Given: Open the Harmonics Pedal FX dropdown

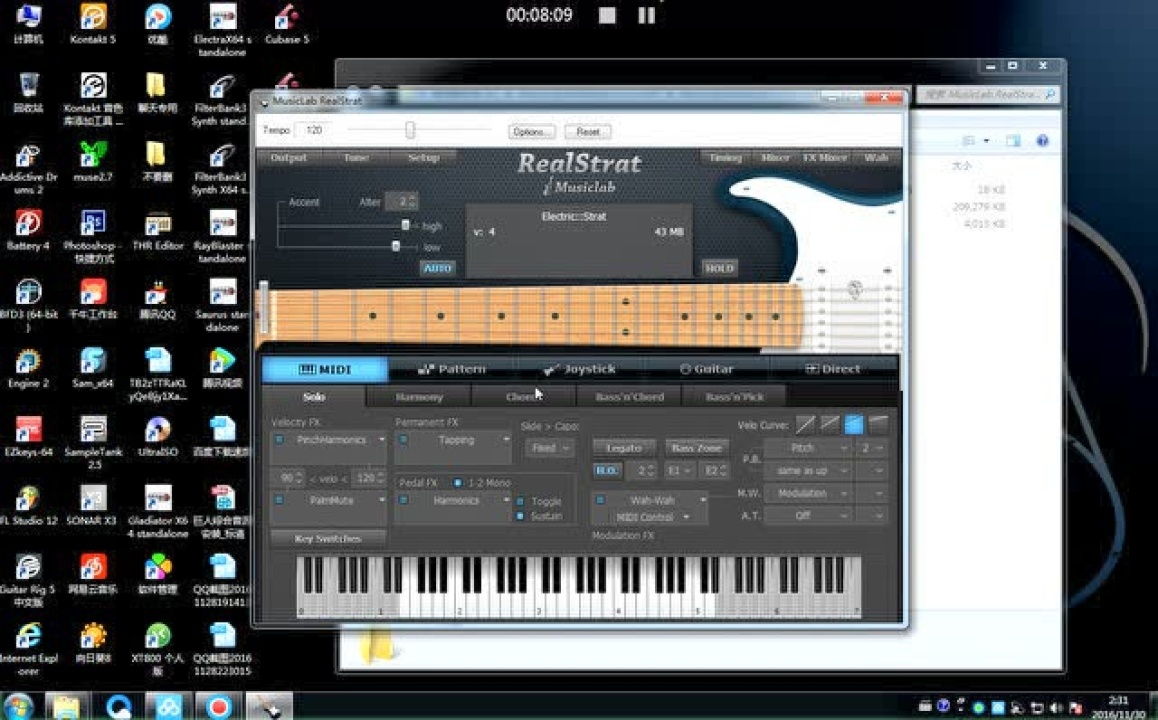Looking at the screenshot, I should 506,500.
